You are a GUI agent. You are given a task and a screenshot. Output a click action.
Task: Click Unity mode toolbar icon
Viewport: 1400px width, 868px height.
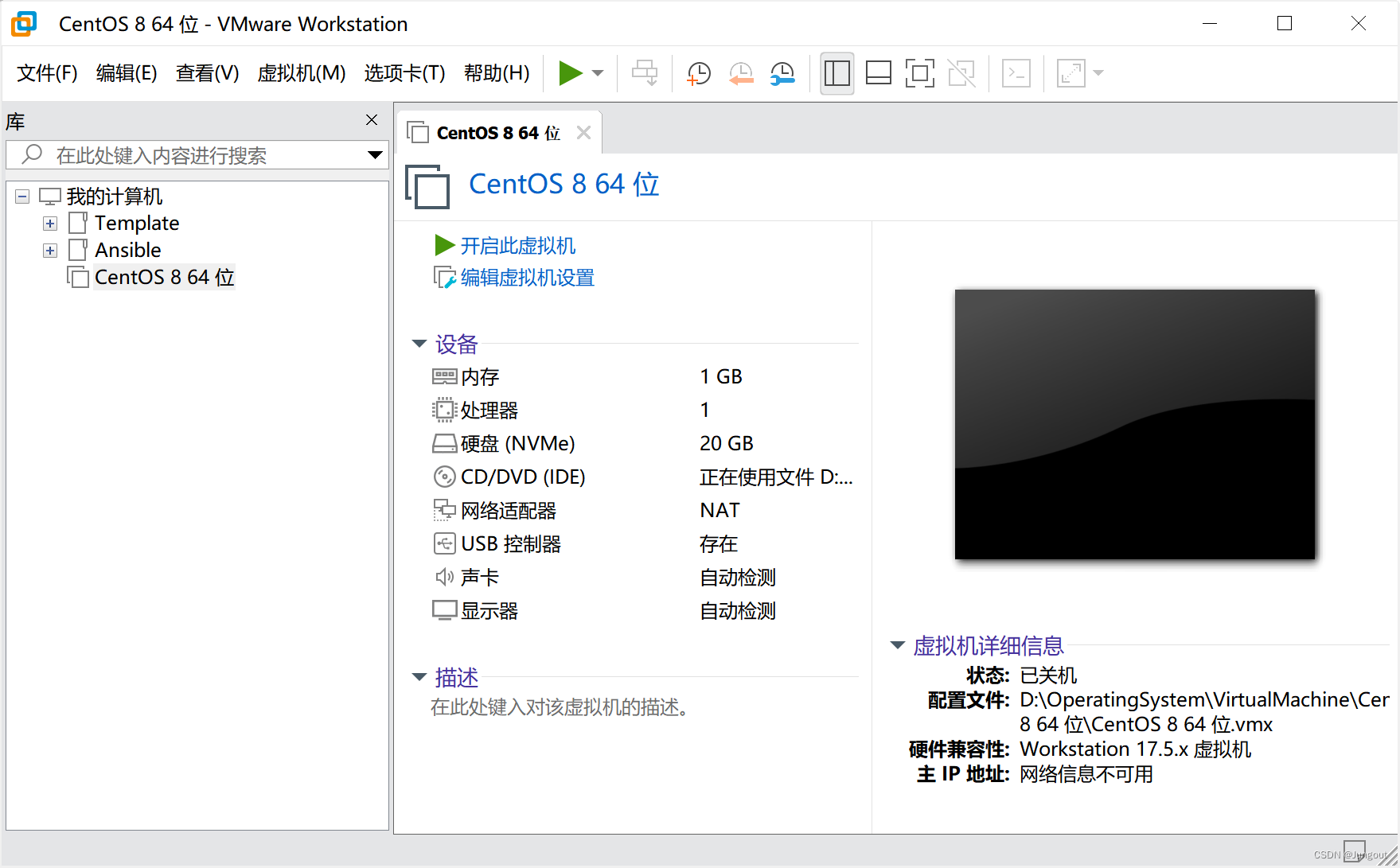pos(961,73)
